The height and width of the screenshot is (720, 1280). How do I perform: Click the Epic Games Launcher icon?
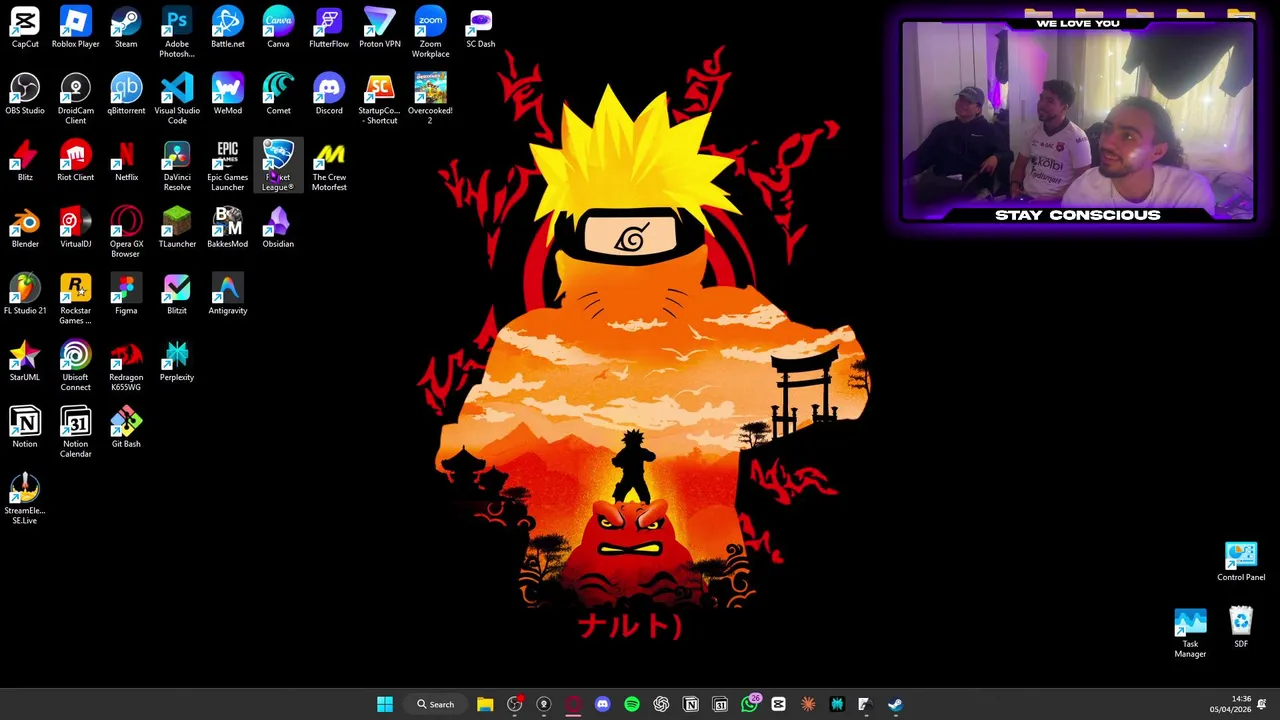click(x=227, y=166)
